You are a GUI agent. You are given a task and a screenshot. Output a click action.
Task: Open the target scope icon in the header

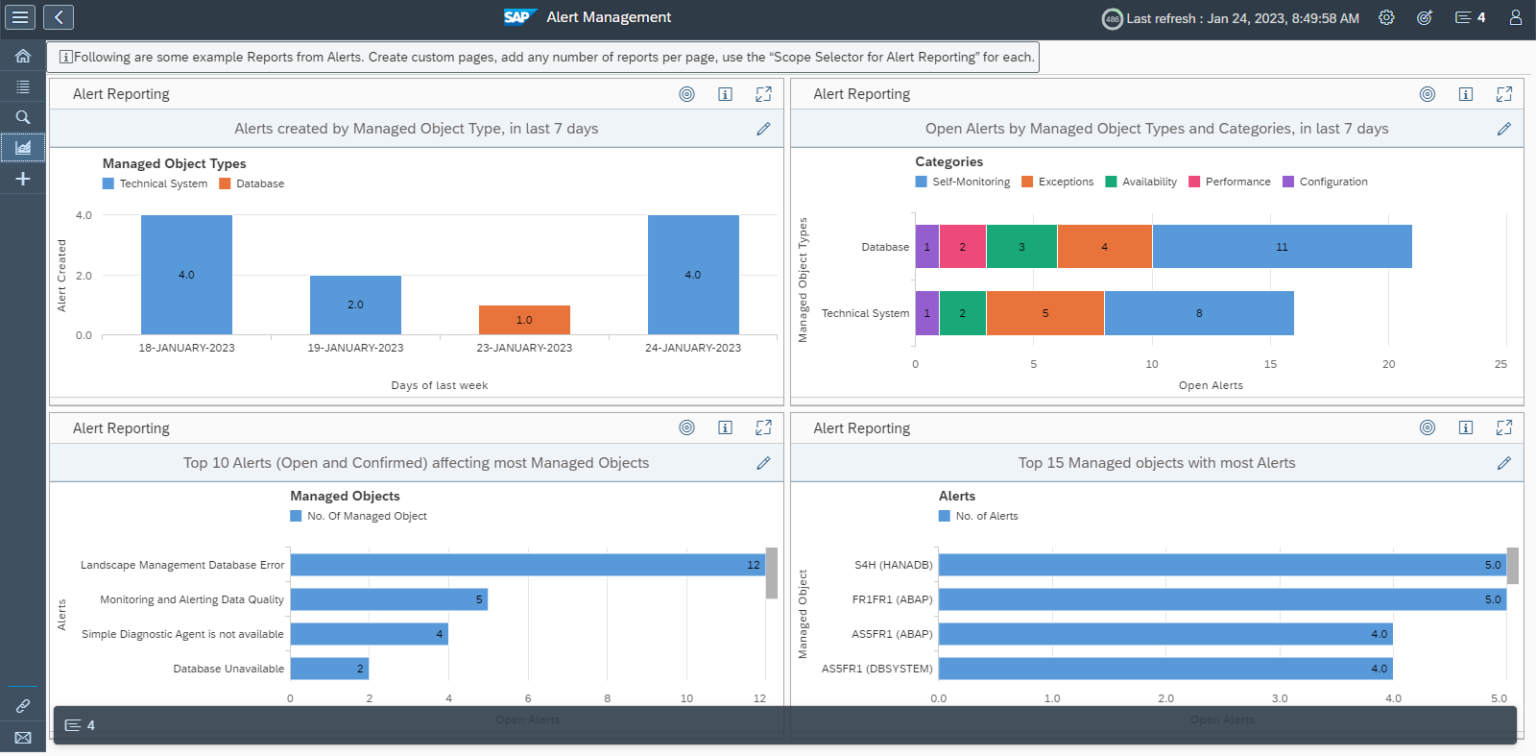point(1425,17)
